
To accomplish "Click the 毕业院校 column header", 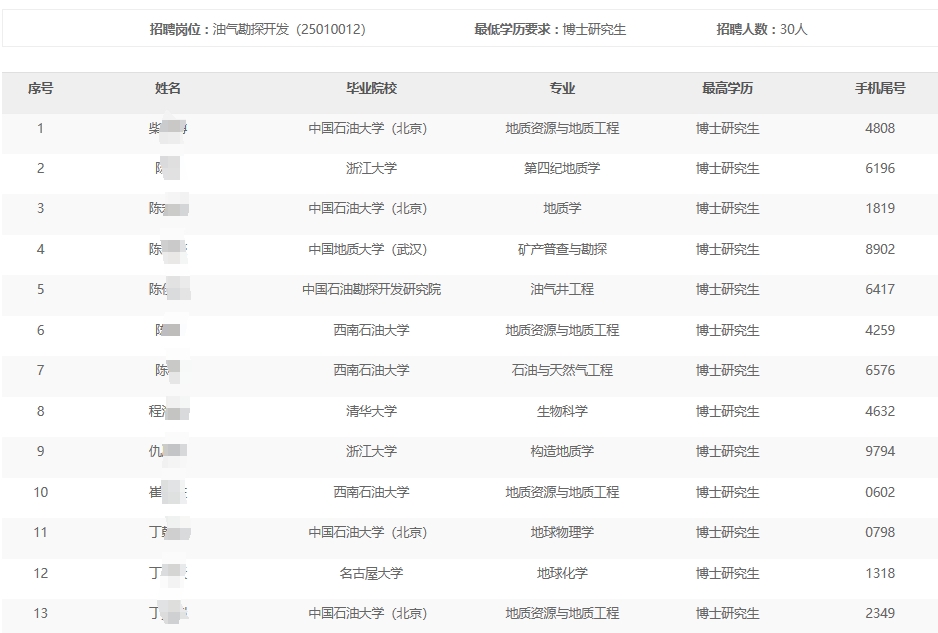I will click(x=371, y=88).
